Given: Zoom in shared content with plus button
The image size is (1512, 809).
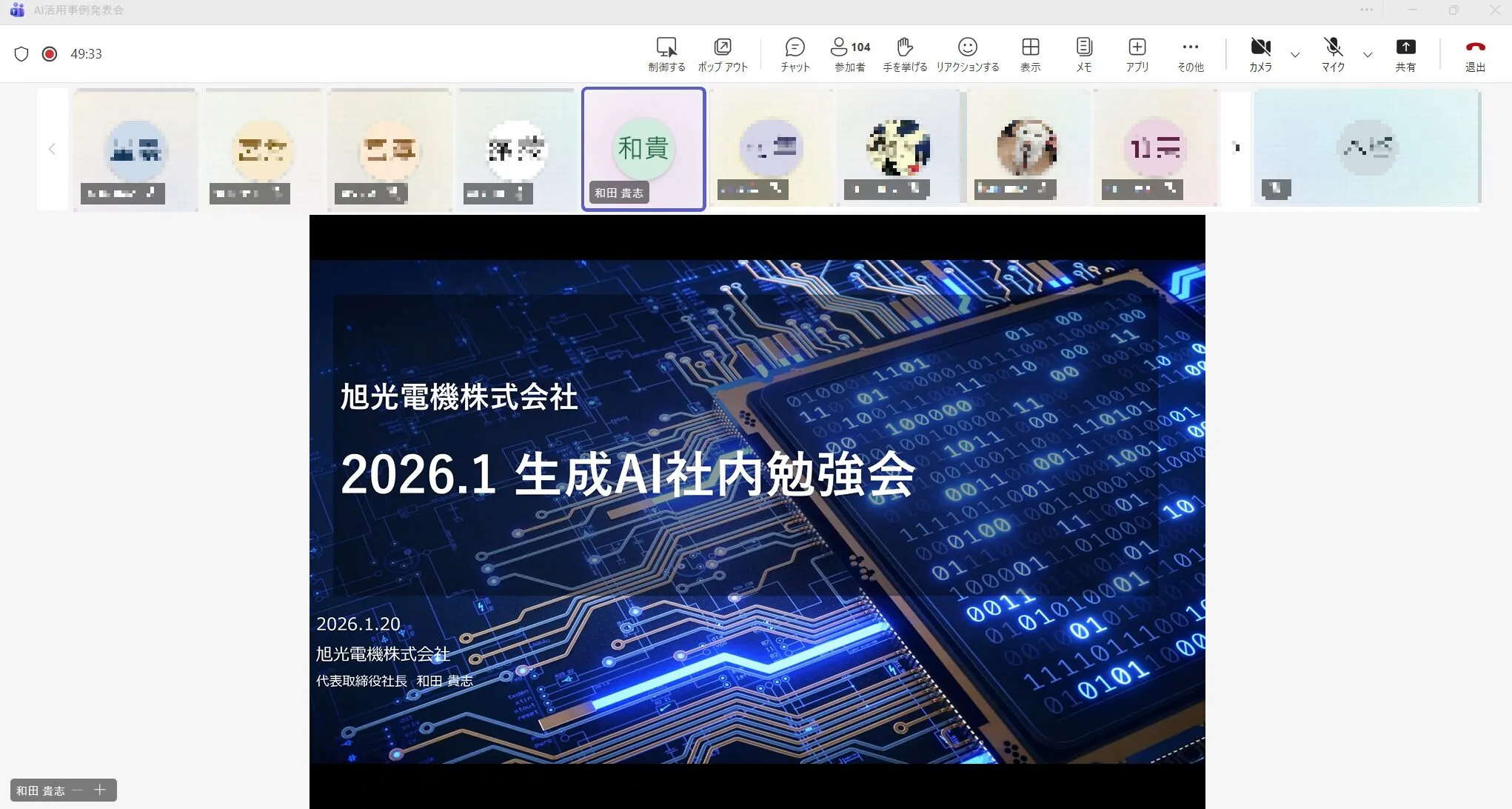Looking at the screenshot, I should 100,790.
